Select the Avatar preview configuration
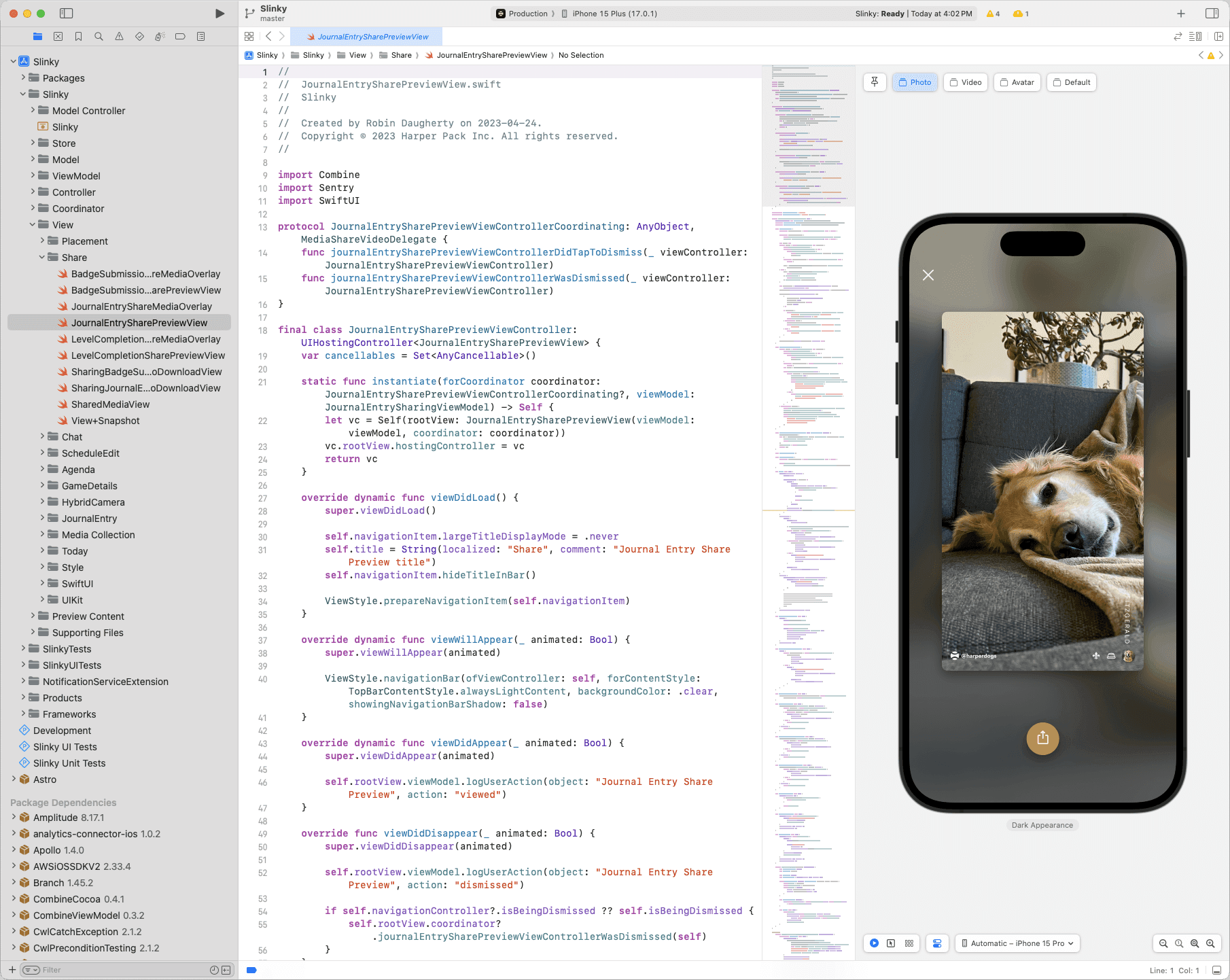Screen dimensions: 1230x980 1017,82
